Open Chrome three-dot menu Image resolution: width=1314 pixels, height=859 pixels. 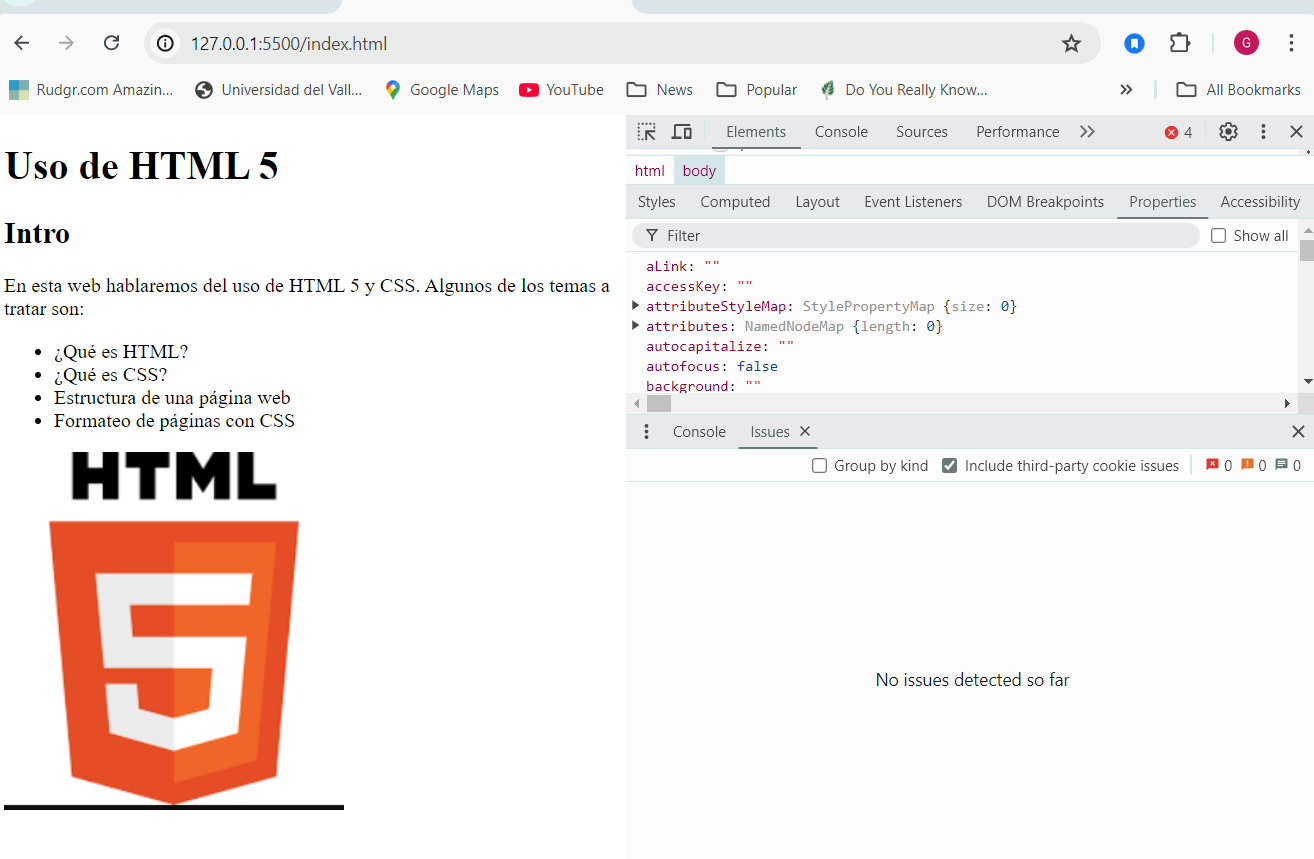pyautogui.click(x=1291, y=43)
